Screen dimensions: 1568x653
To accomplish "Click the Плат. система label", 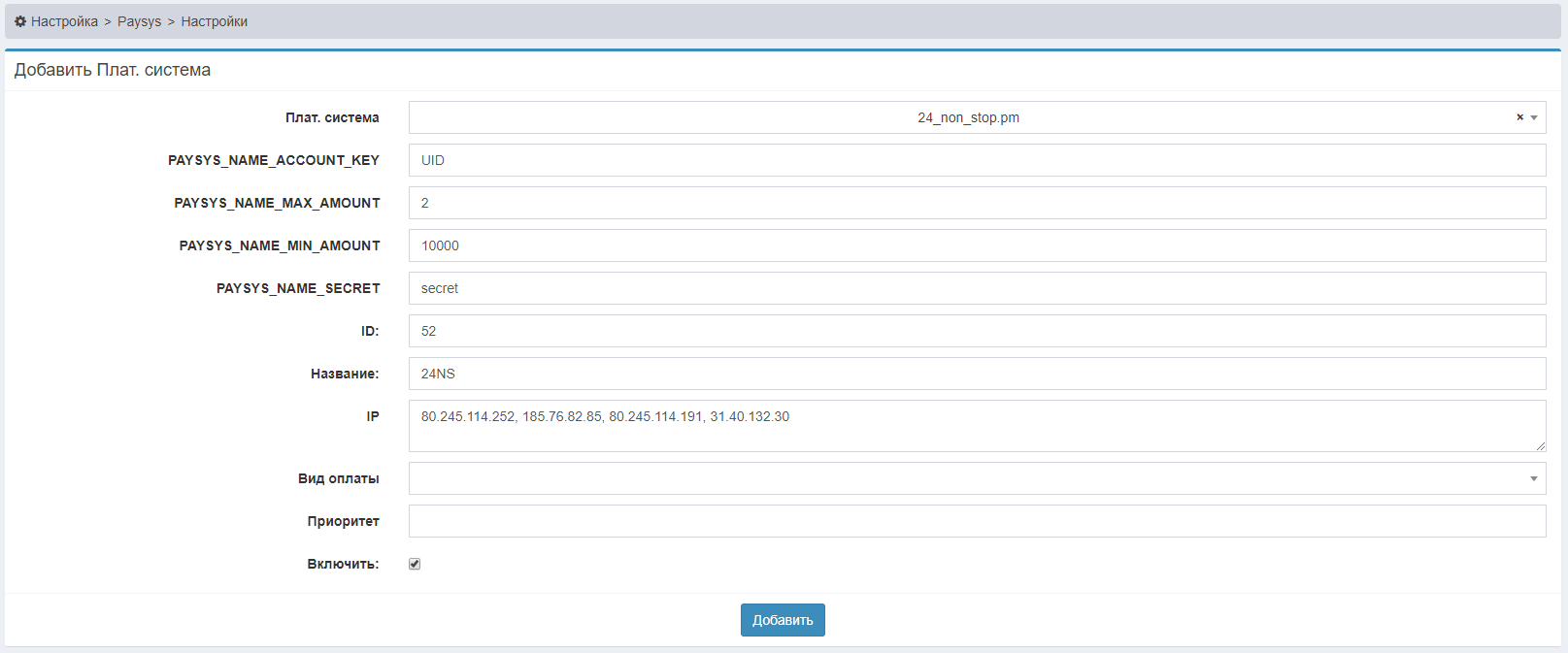I will click(332, 117).
